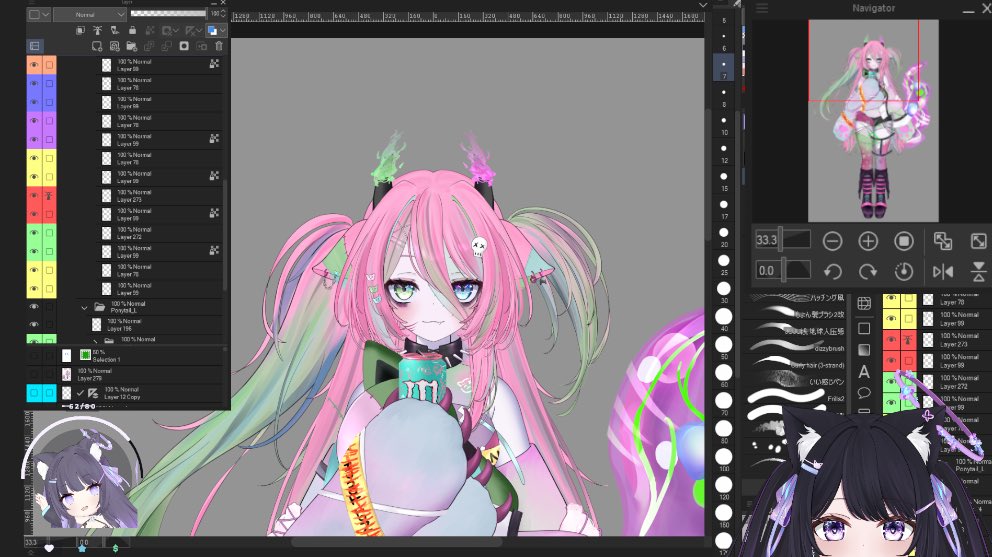Image resolution: width=992 pixels, height=557 pixels.
Task: Adjust the layer opacity slider
Action: point(168,13)
